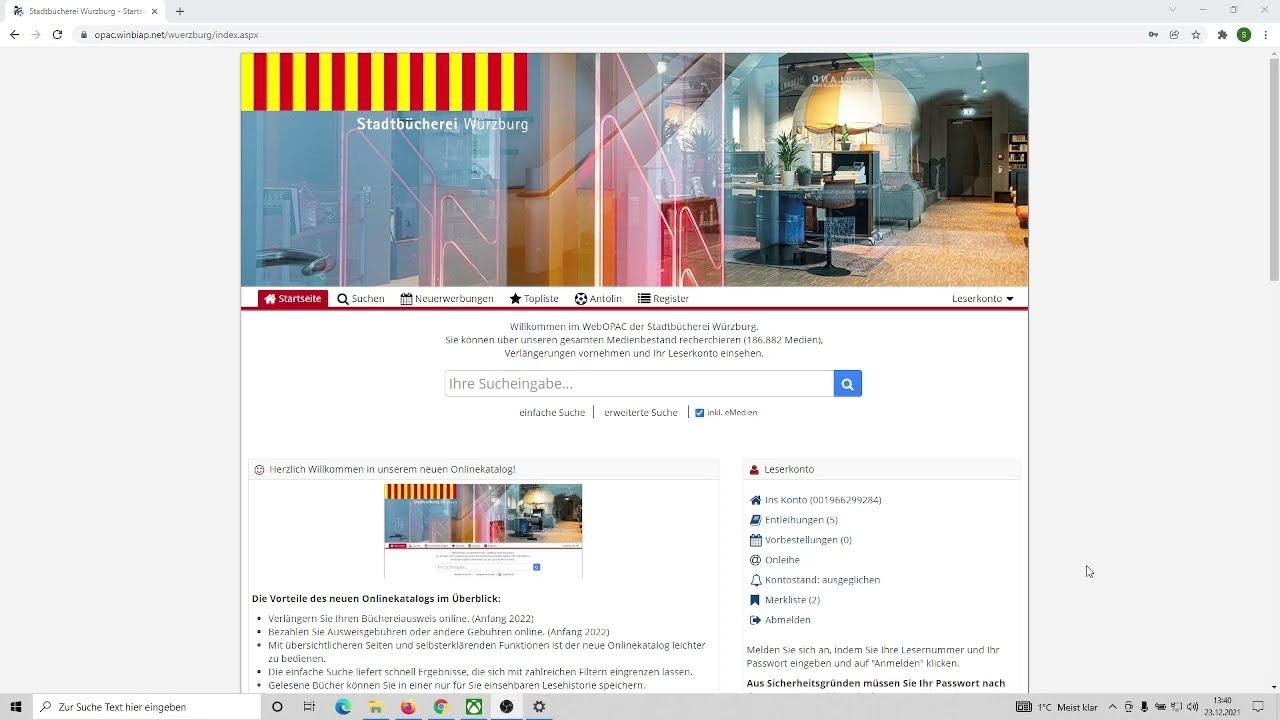Focus the Ihre Sucheingabe search field
Viewport: 1280px width, 720px height.
point(639,384)
